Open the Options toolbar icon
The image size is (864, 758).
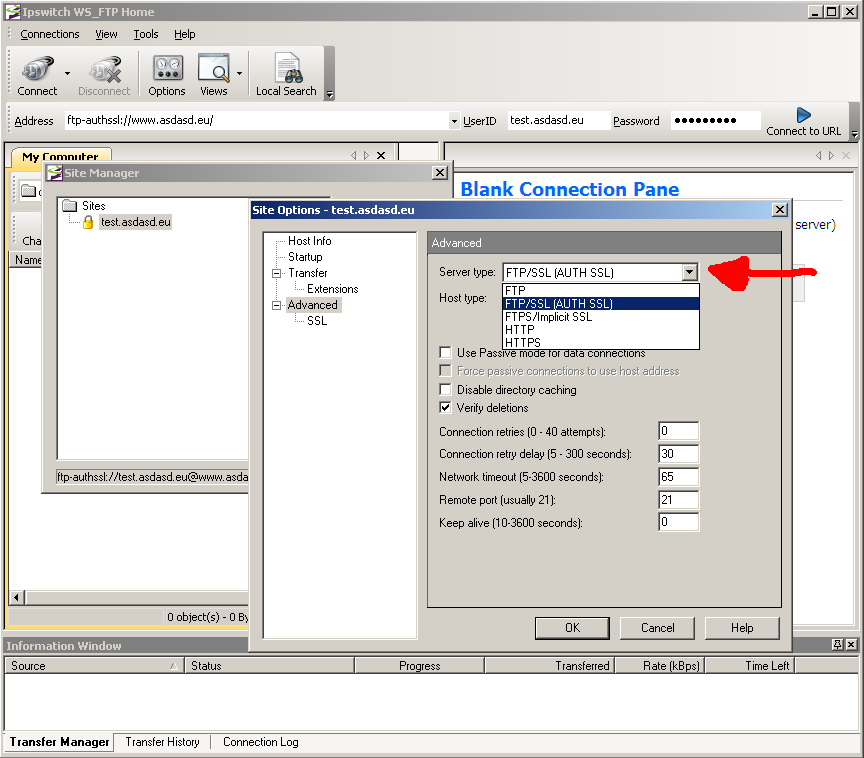[x=168, y=68]
